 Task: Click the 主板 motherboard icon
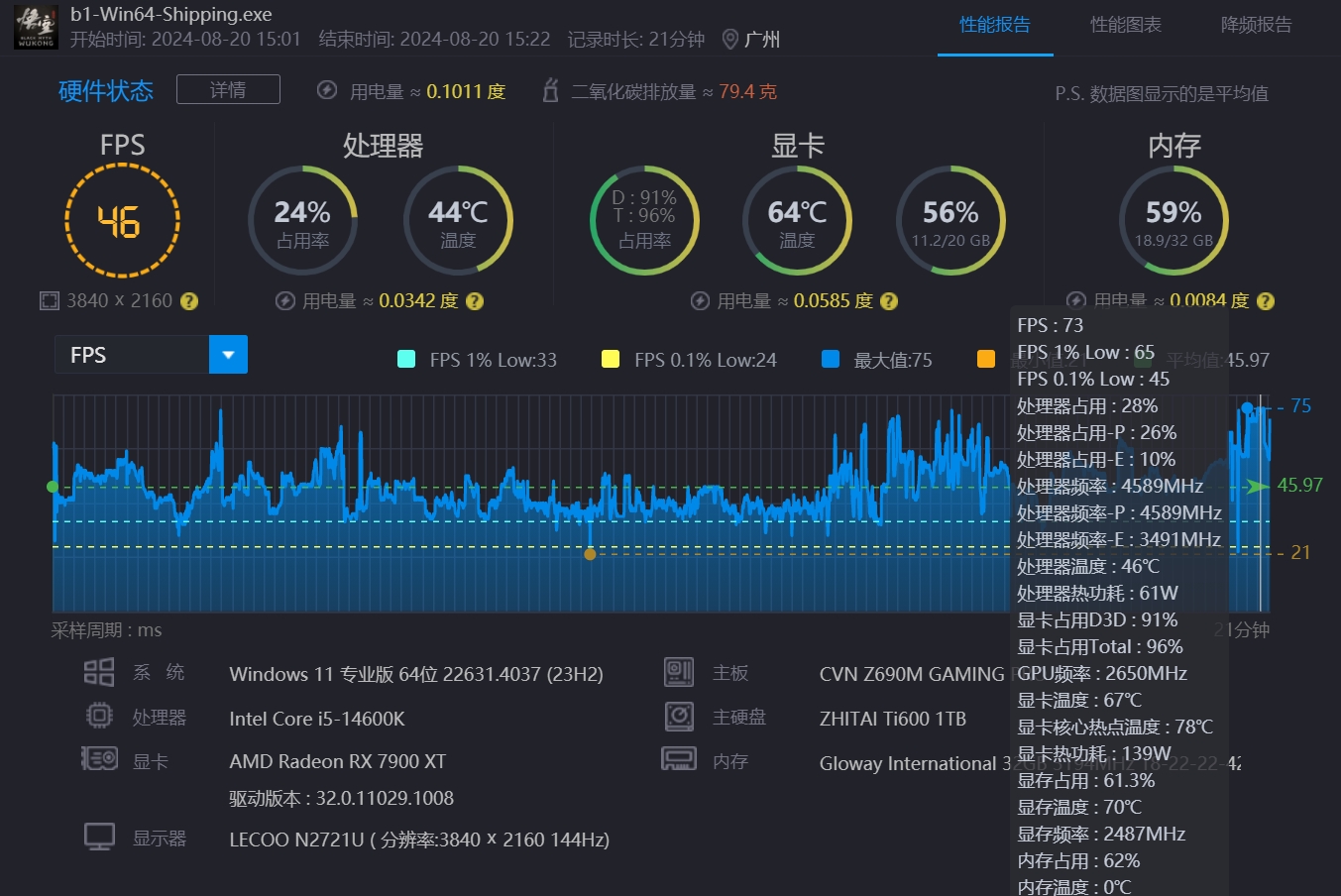coord(679,672)
